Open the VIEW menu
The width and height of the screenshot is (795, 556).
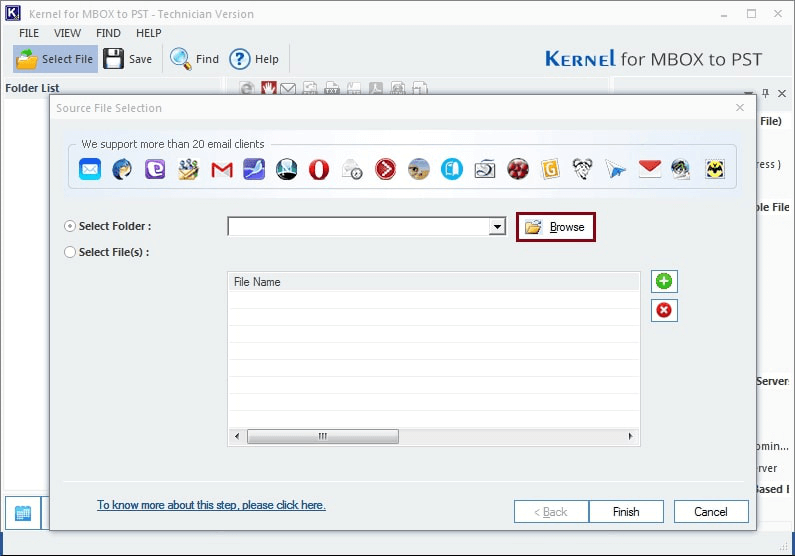[67, 33]
